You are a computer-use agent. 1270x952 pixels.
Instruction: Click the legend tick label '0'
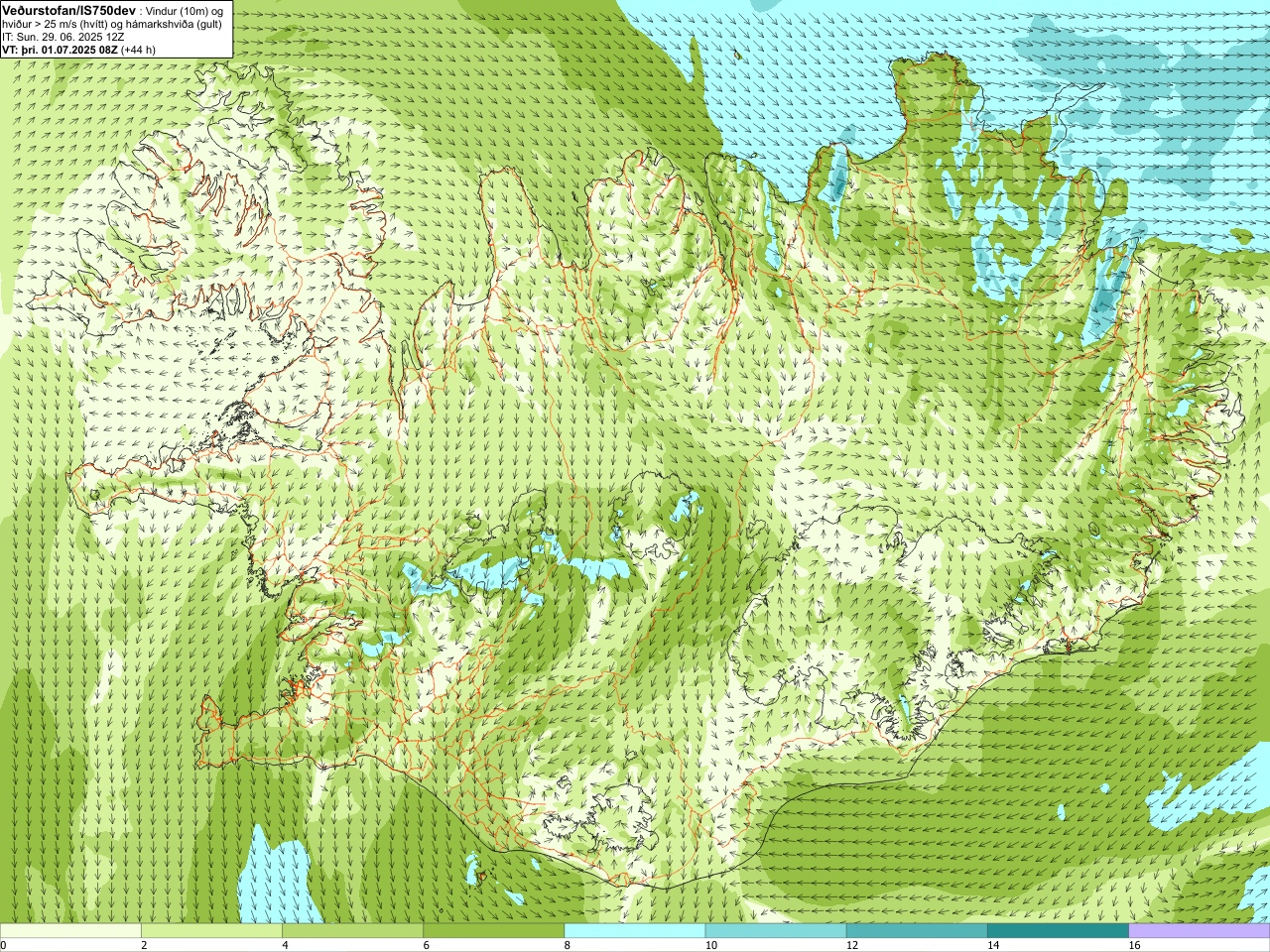[x=3, y=945]
